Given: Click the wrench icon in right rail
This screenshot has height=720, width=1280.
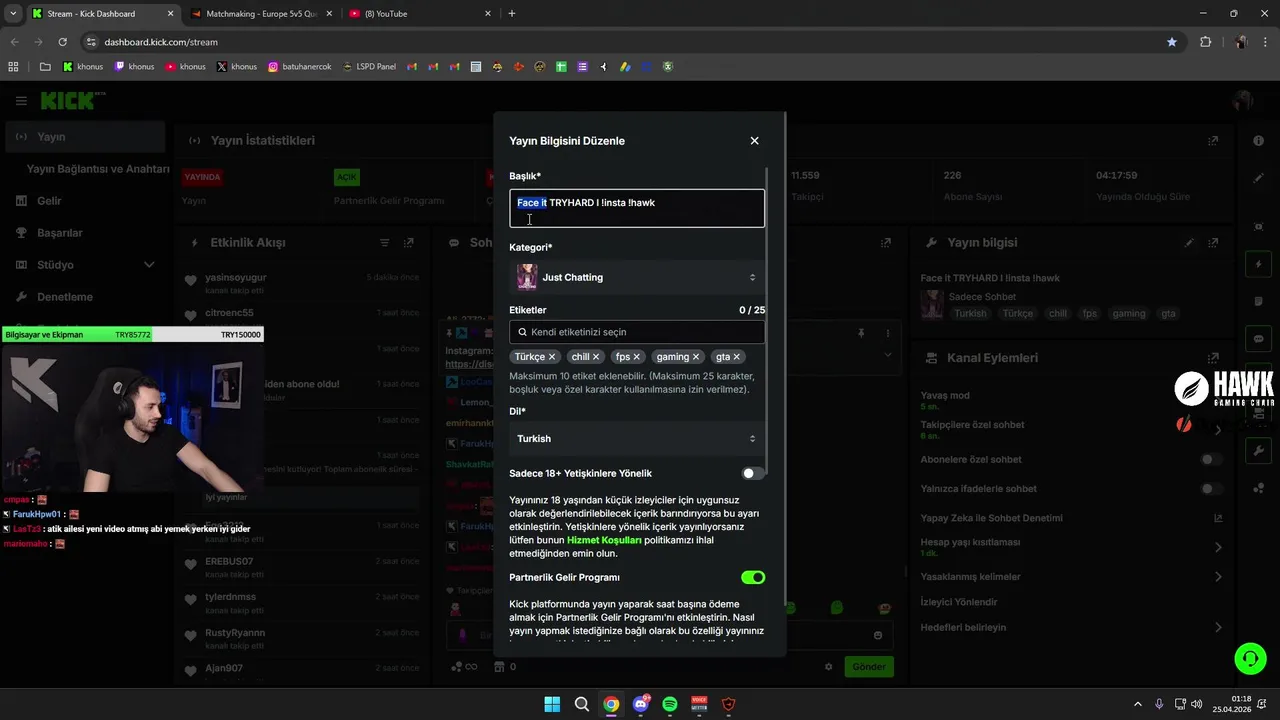Looking at the screenshot, I should click(x=1259, y=451).
